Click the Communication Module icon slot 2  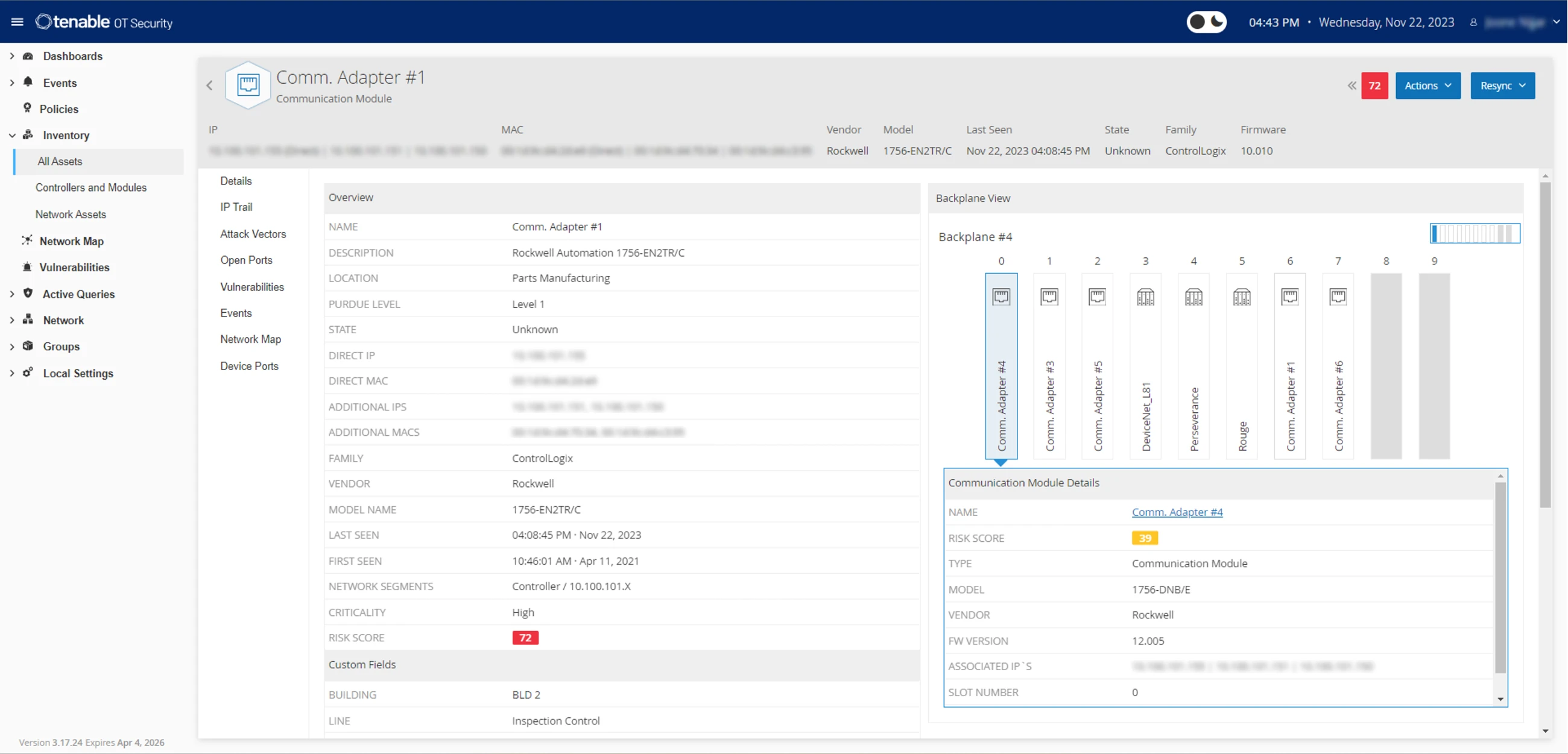coord(1097,295)
